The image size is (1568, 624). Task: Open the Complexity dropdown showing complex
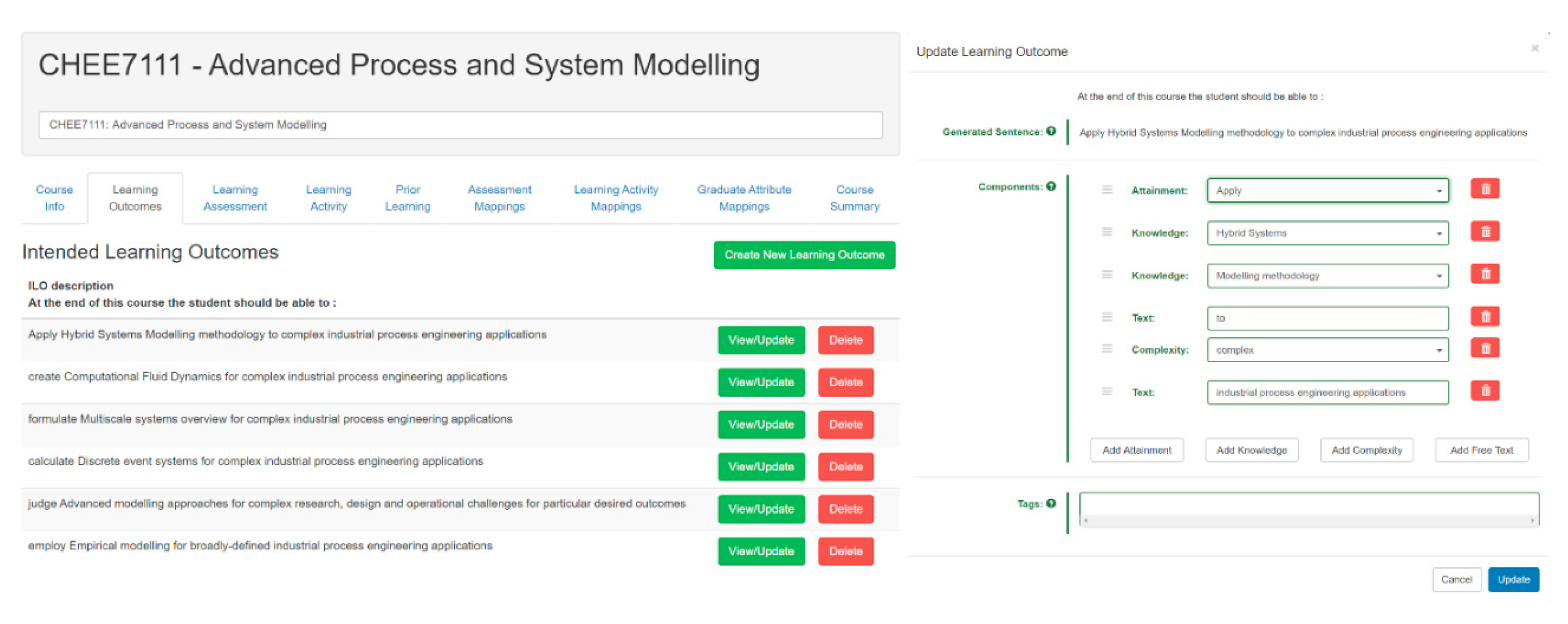pos(1327,350)
